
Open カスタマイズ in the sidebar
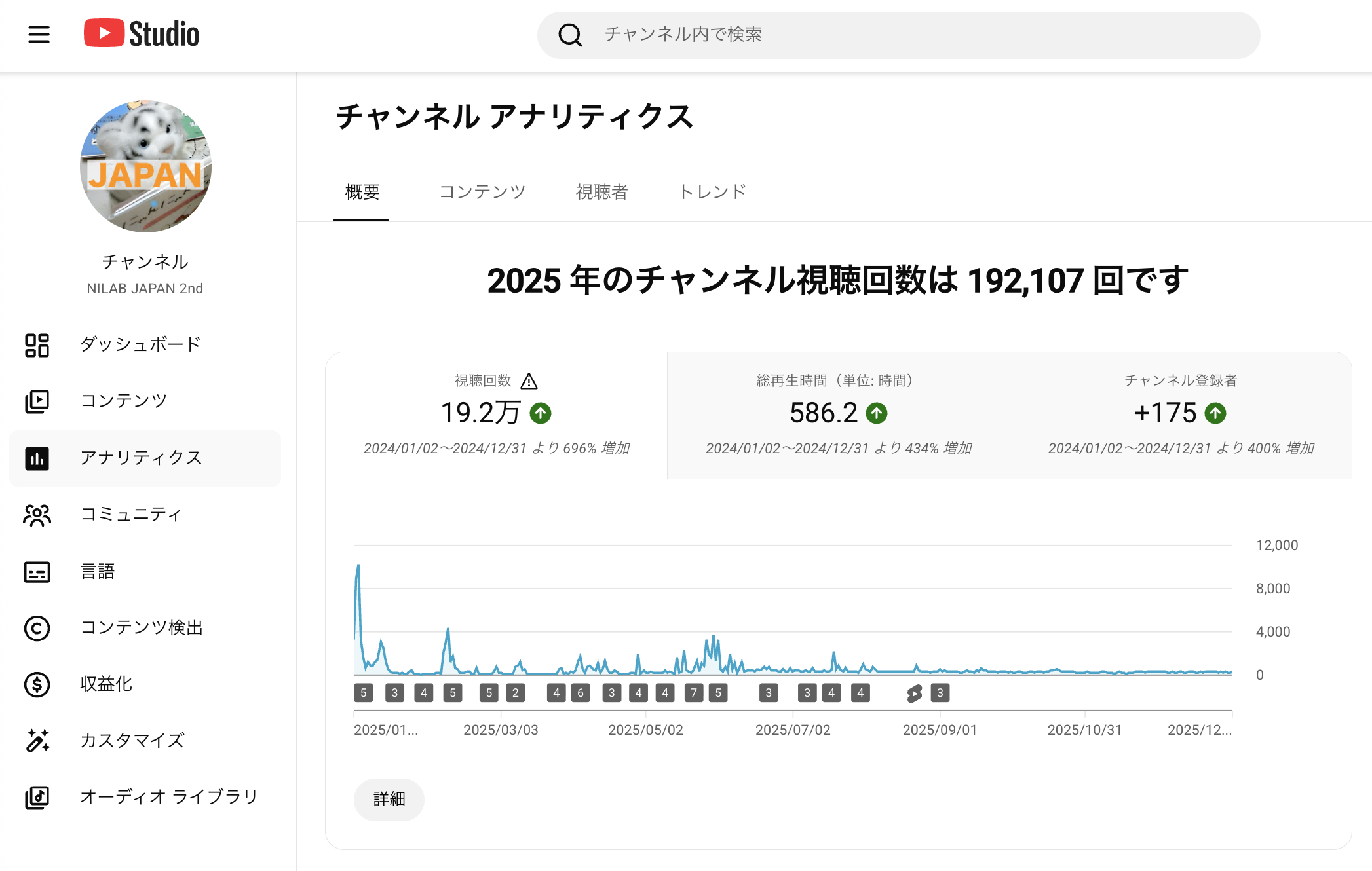coord(132,741)
